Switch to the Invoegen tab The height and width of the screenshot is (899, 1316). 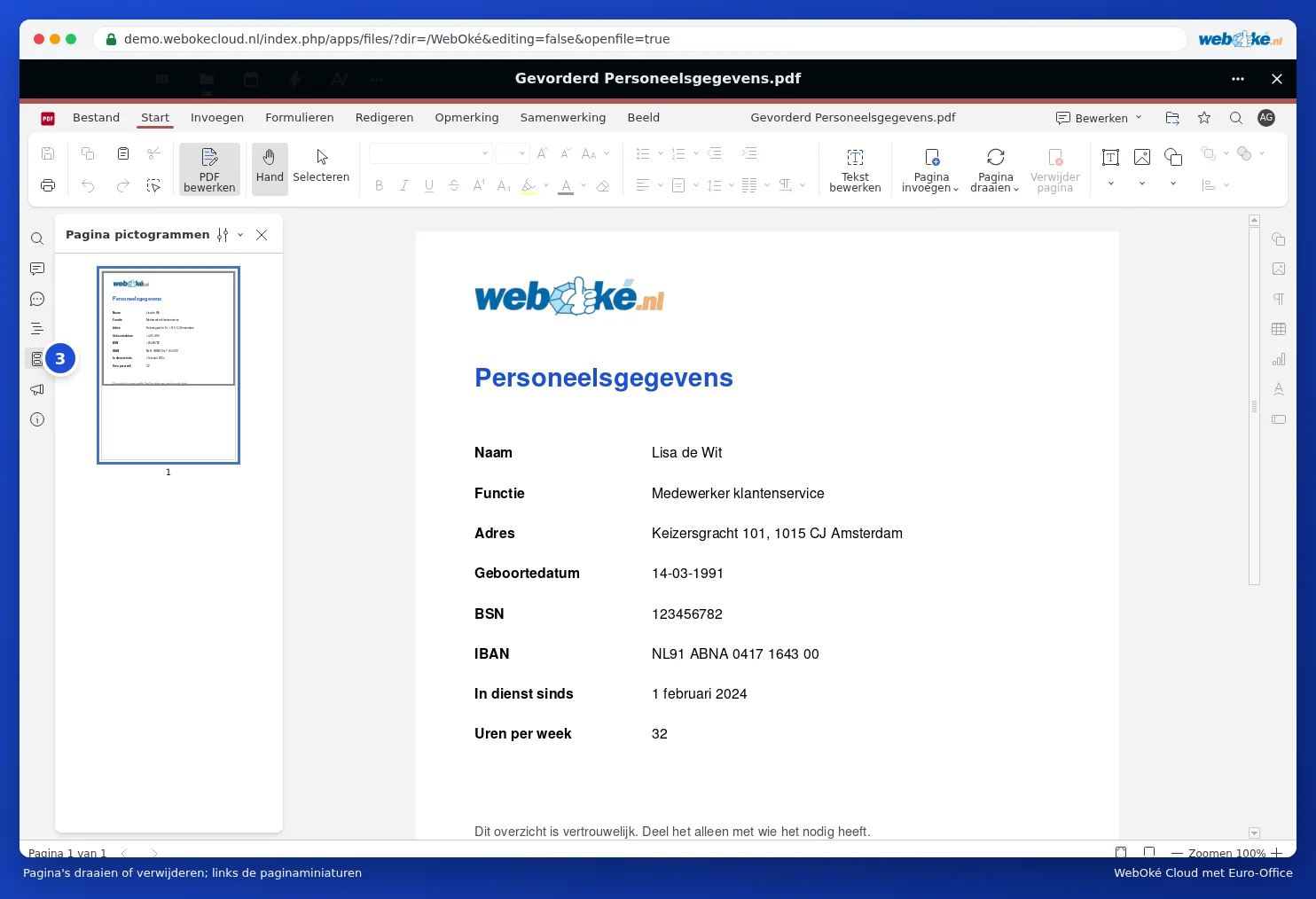(217, 117)
